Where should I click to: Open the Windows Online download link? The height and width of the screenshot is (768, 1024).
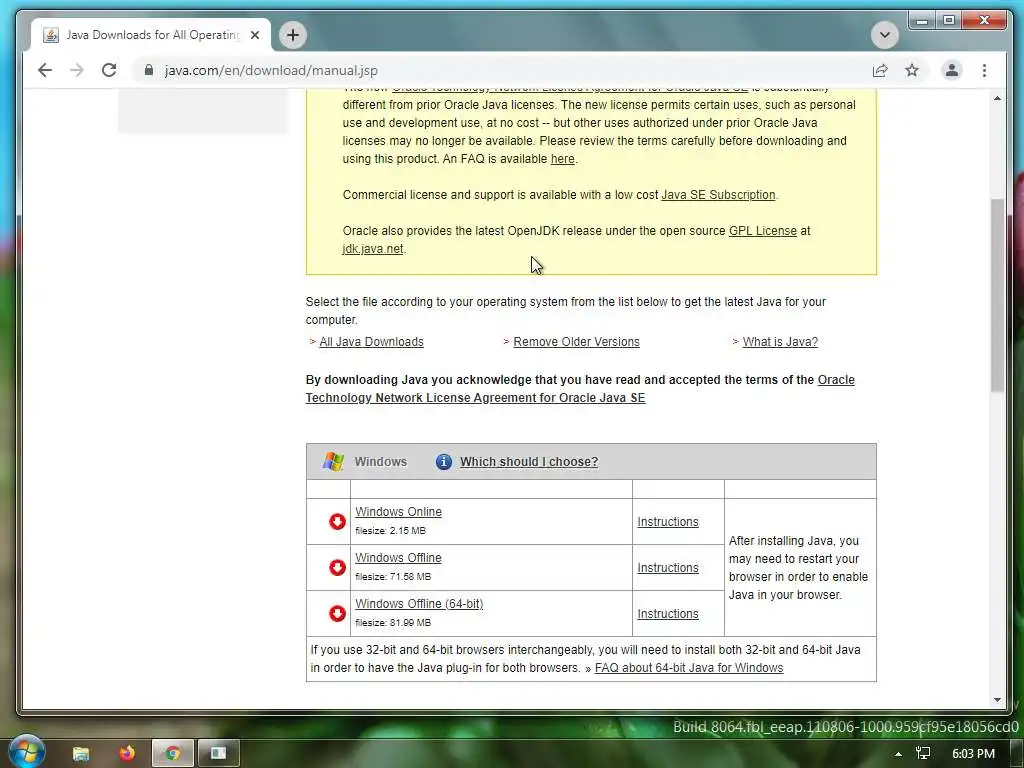click(398, 512)
